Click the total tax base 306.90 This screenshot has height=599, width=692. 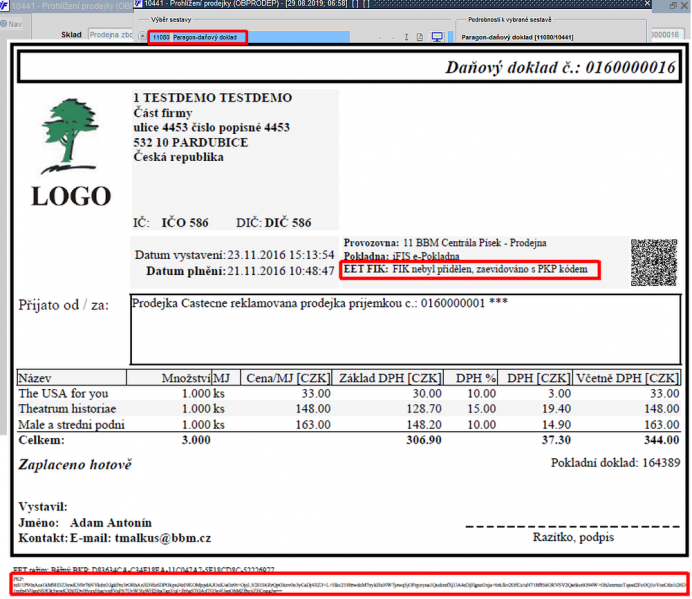click(x=424, y=440)
